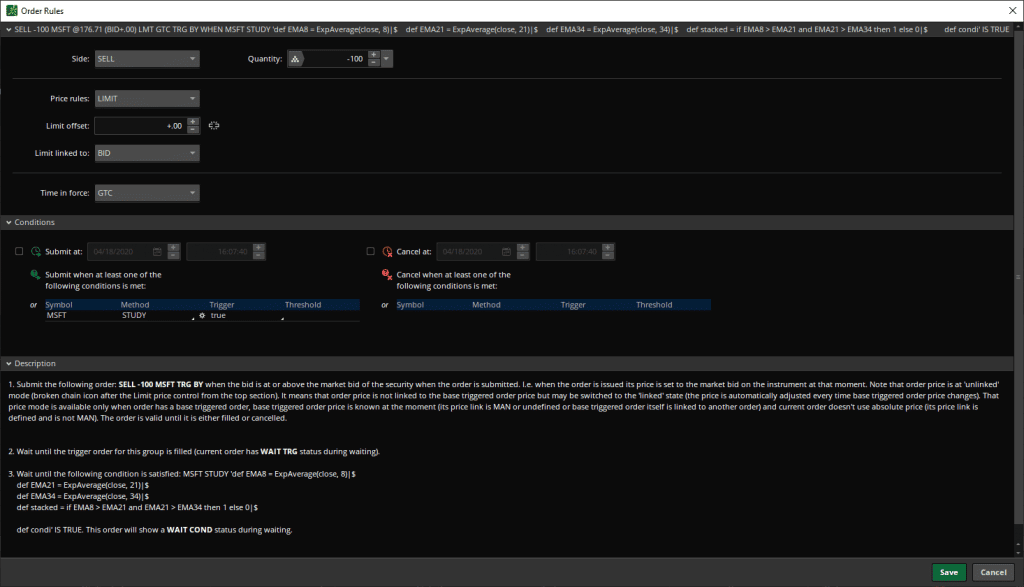Image resolution: width=1024 pixels, height=587 pixels.
Task: Increase Quantity with the plus stepper
Action: pyautogui.click(x=373, y=54)
